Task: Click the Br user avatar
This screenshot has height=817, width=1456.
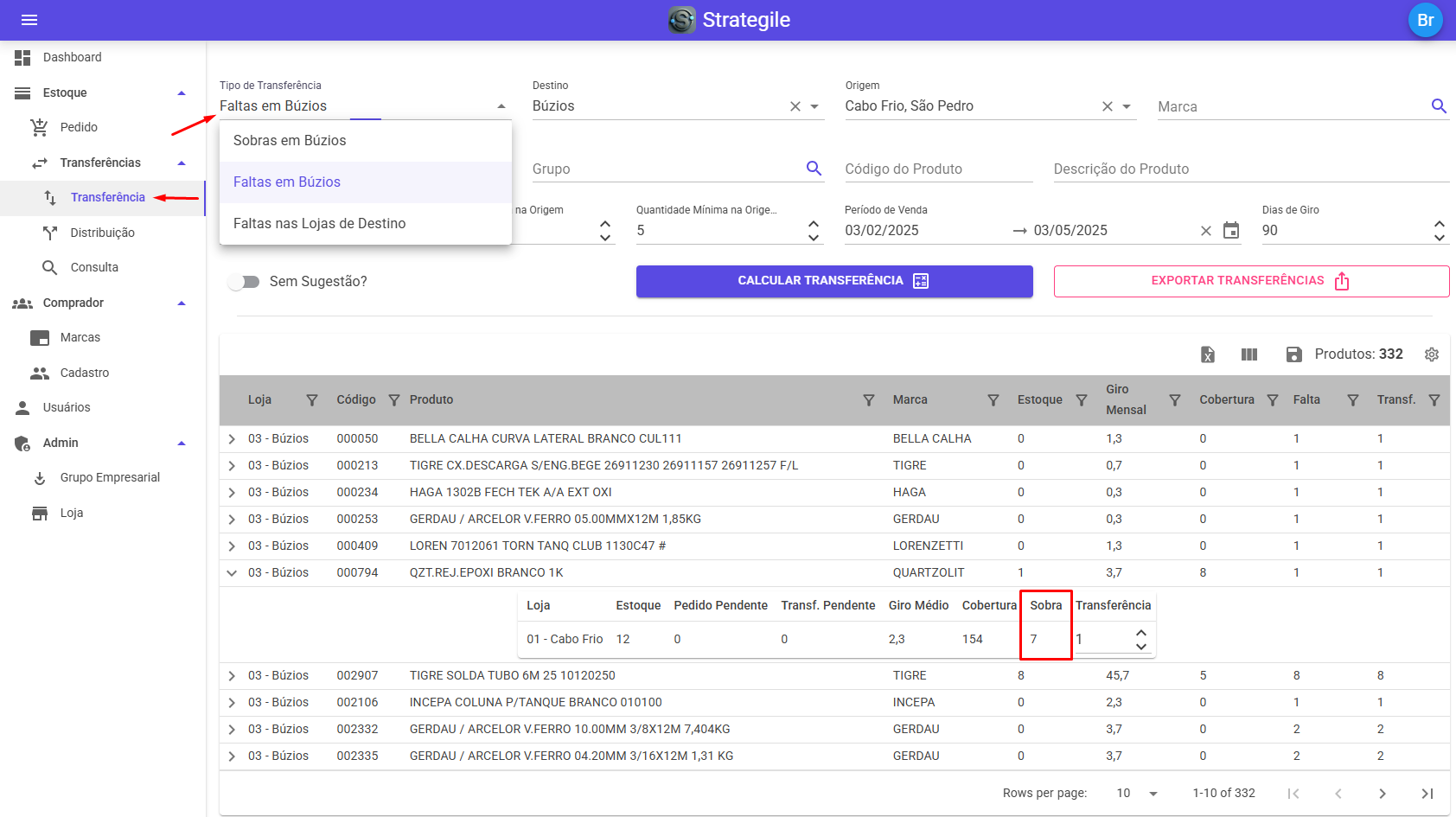Action: [1425, 20]
